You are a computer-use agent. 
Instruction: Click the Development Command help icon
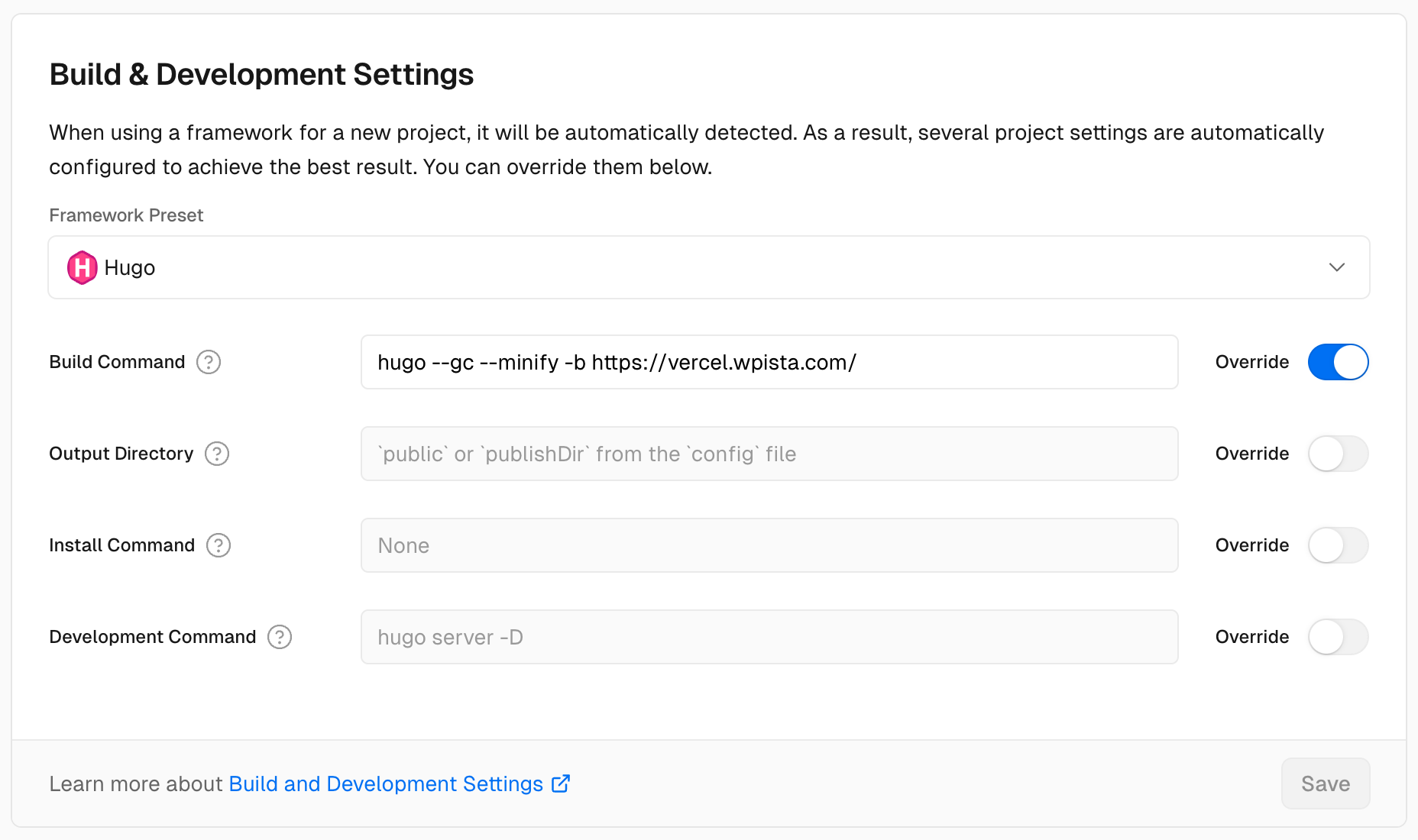[280, 637]
